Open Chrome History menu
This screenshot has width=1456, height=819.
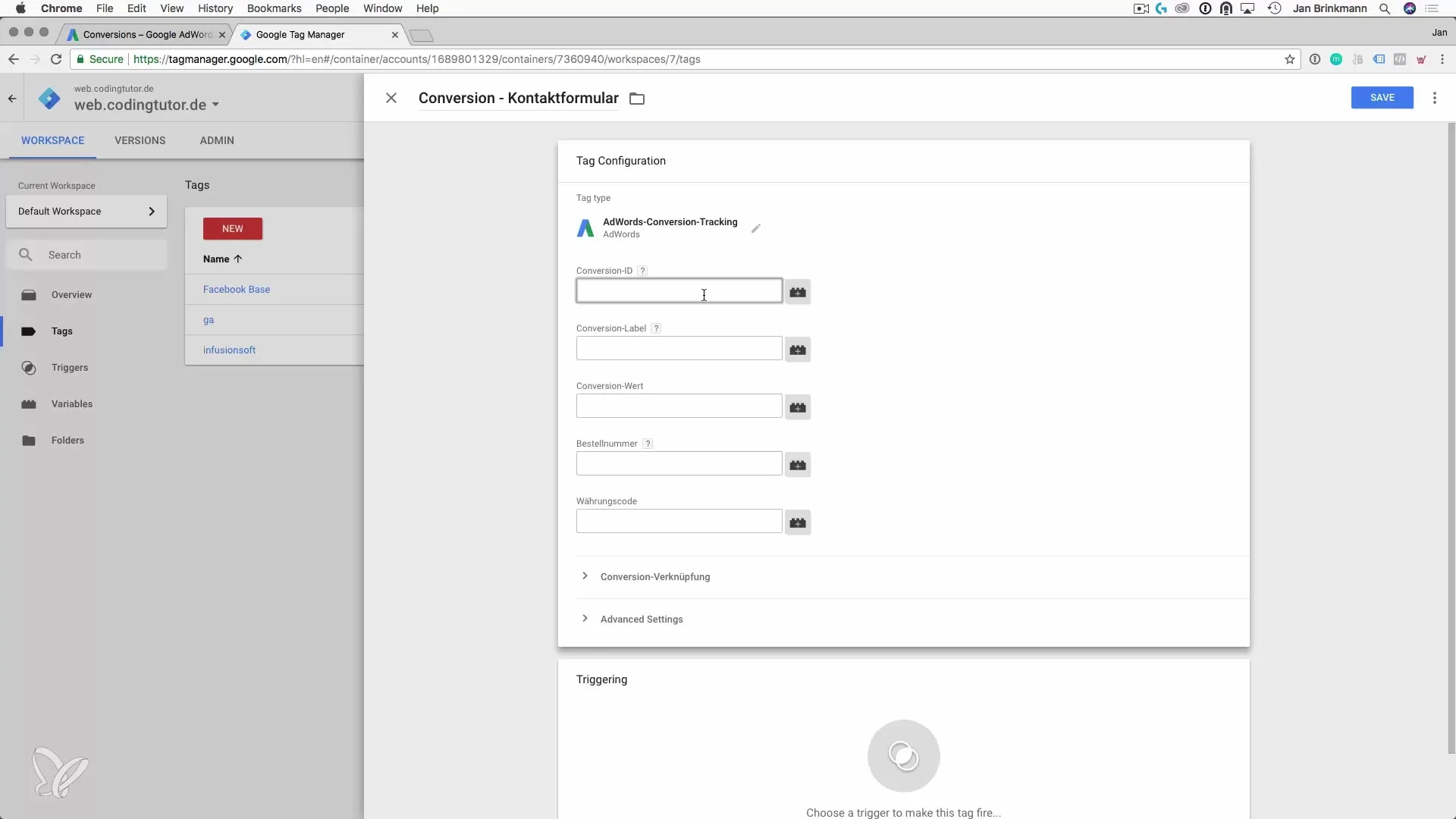coord(215,8)
